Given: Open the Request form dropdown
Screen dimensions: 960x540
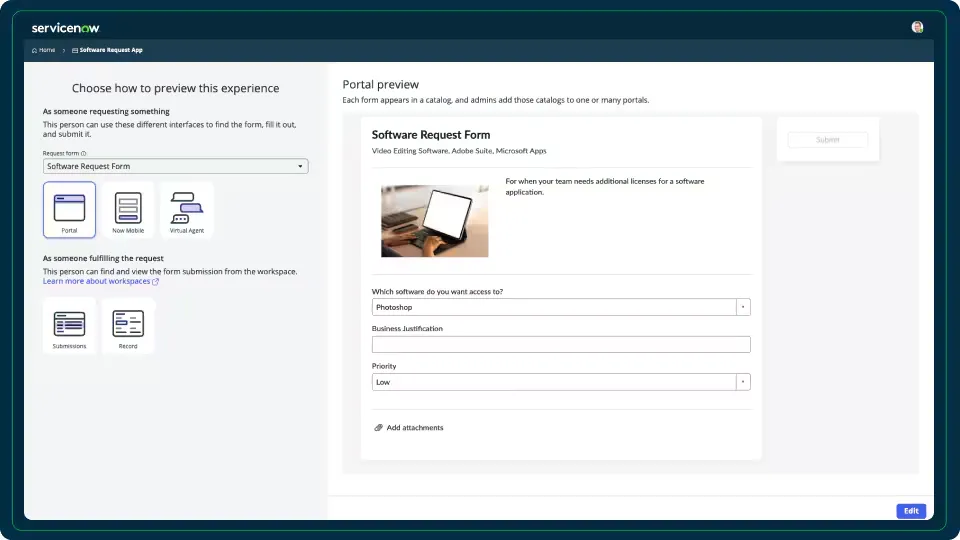Looking at the screenshot, I should point(176,166).
